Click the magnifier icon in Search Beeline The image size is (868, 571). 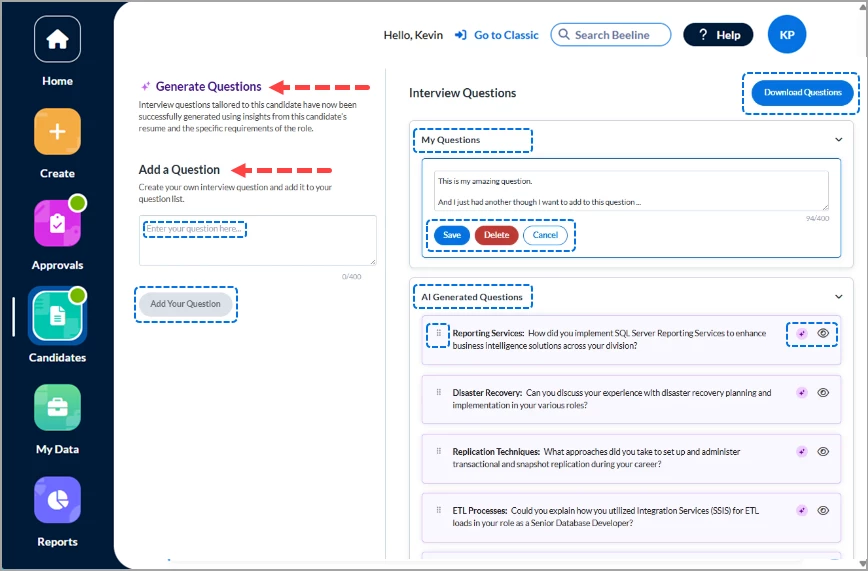click(x=564, y=34)
